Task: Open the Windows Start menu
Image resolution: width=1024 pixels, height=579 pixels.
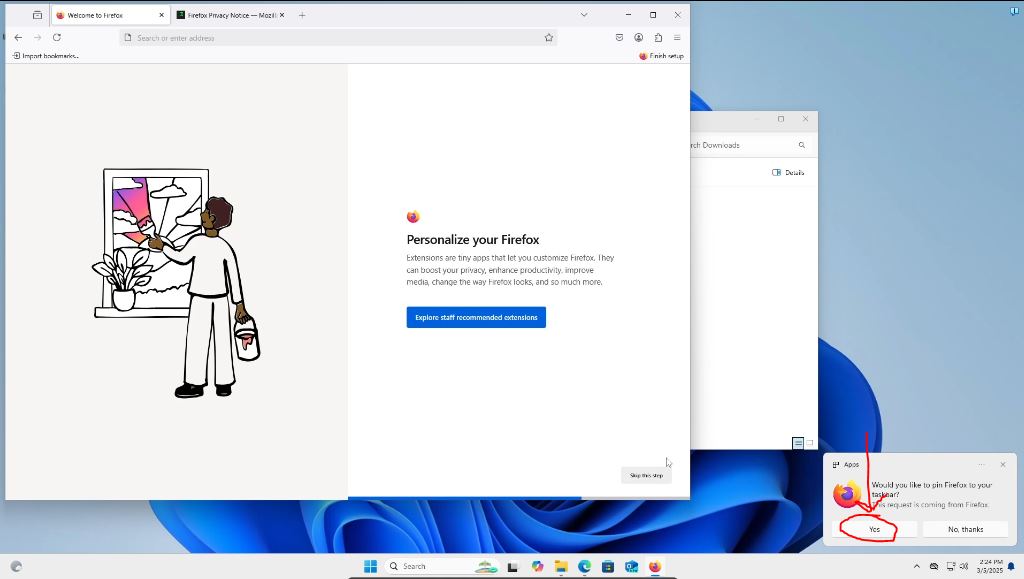Action: point(370,566)
